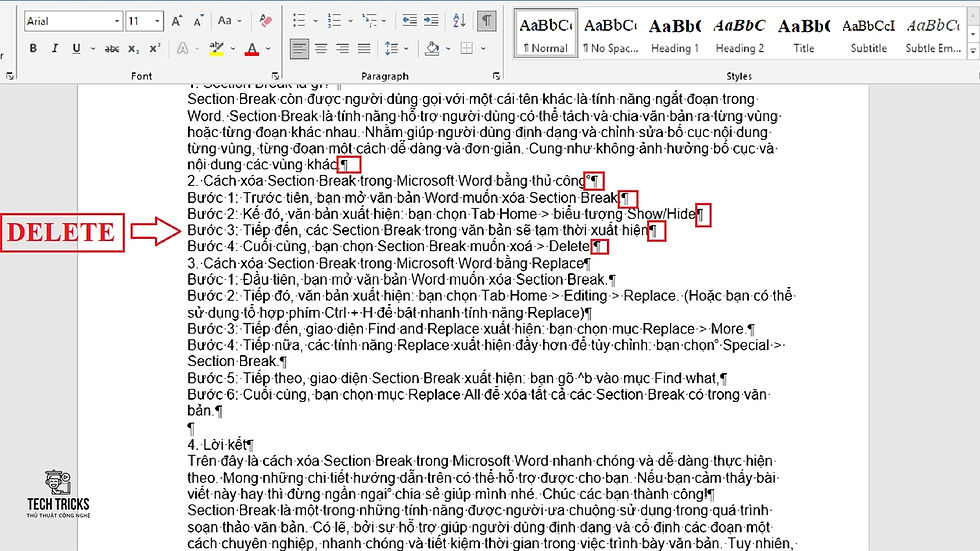
Task: Increase the font size
Action: tap(177, 21)
